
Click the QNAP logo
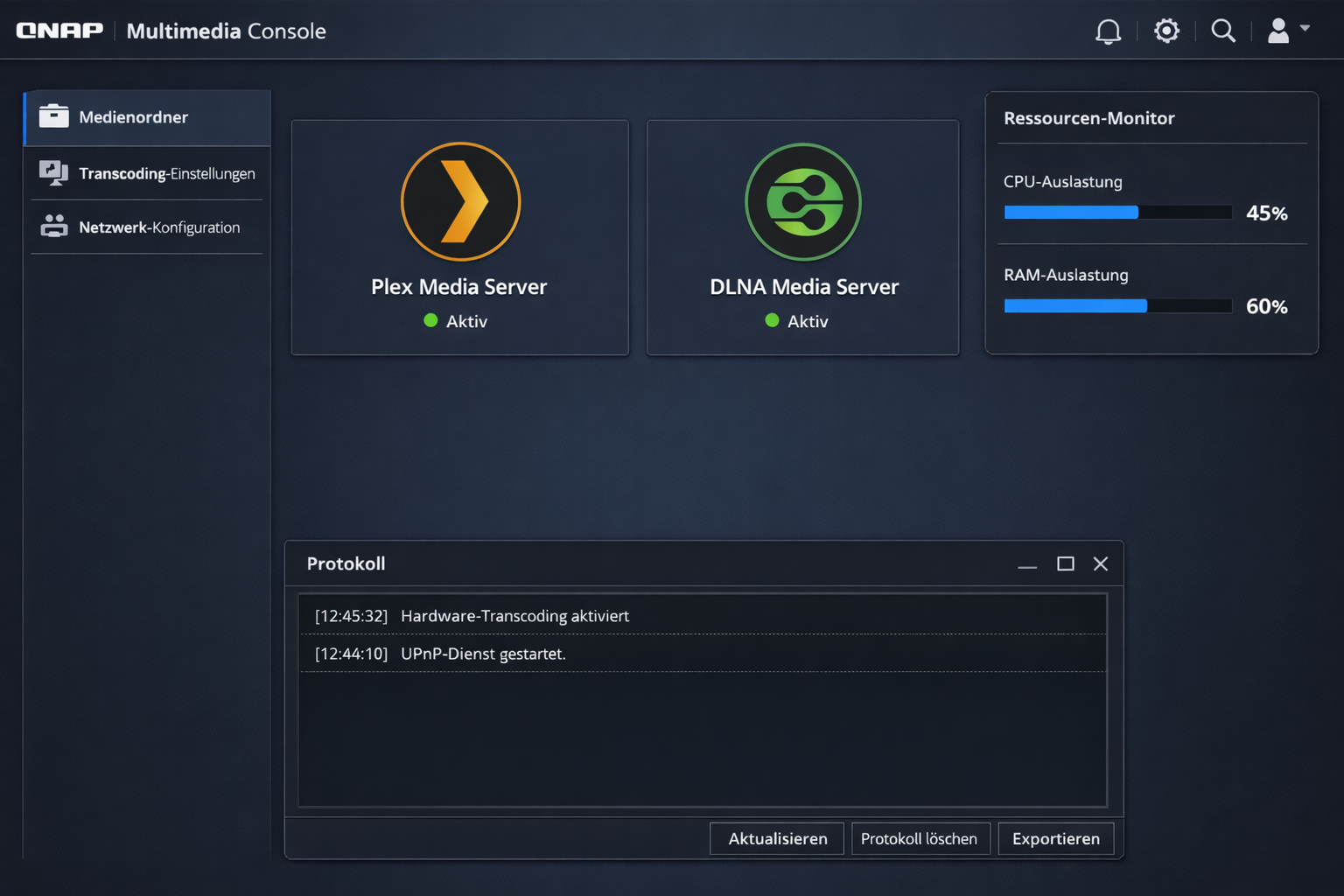[59, 31]
